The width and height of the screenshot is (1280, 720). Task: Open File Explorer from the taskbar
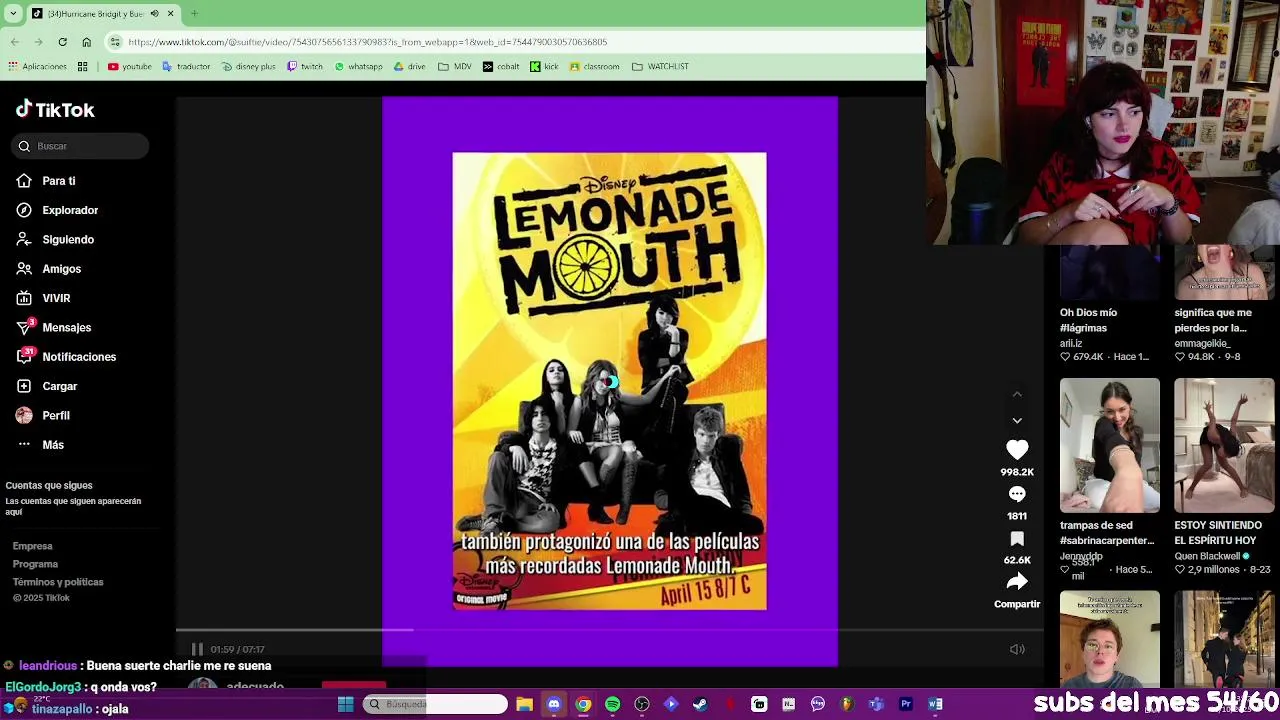524,704
